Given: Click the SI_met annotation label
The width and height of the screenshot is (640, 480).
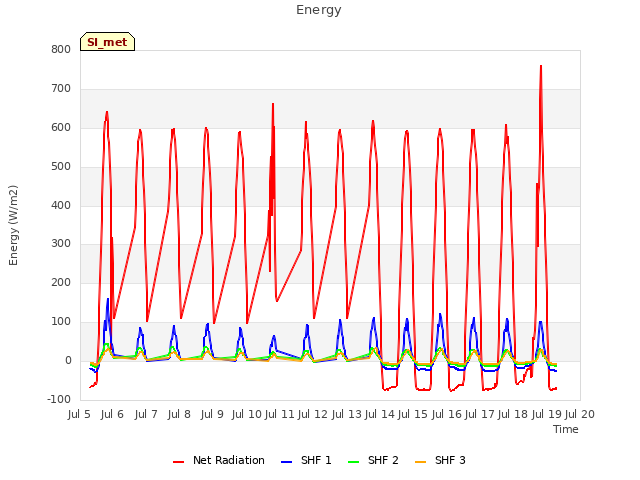Looking at the screenshot, I should 107,42.
